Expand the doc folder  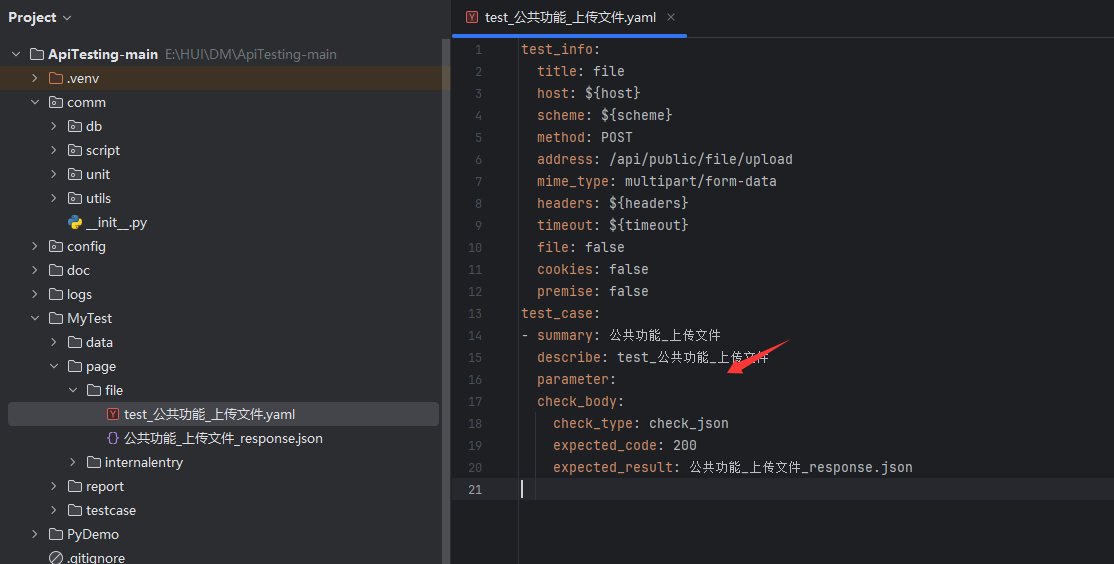point(35,270)
